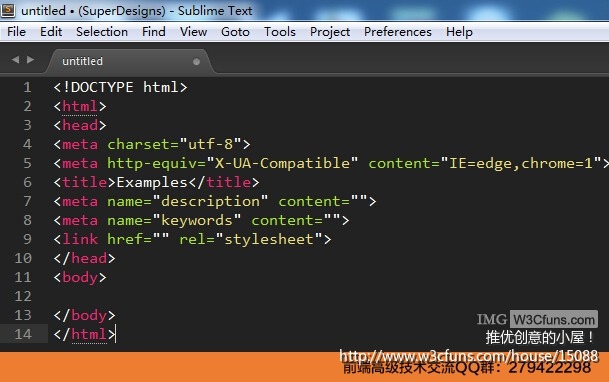Image resolution: width=609 pixels, height=382 pixels.
Task: Open the Selection menu
Action: (x=102, y=32)
